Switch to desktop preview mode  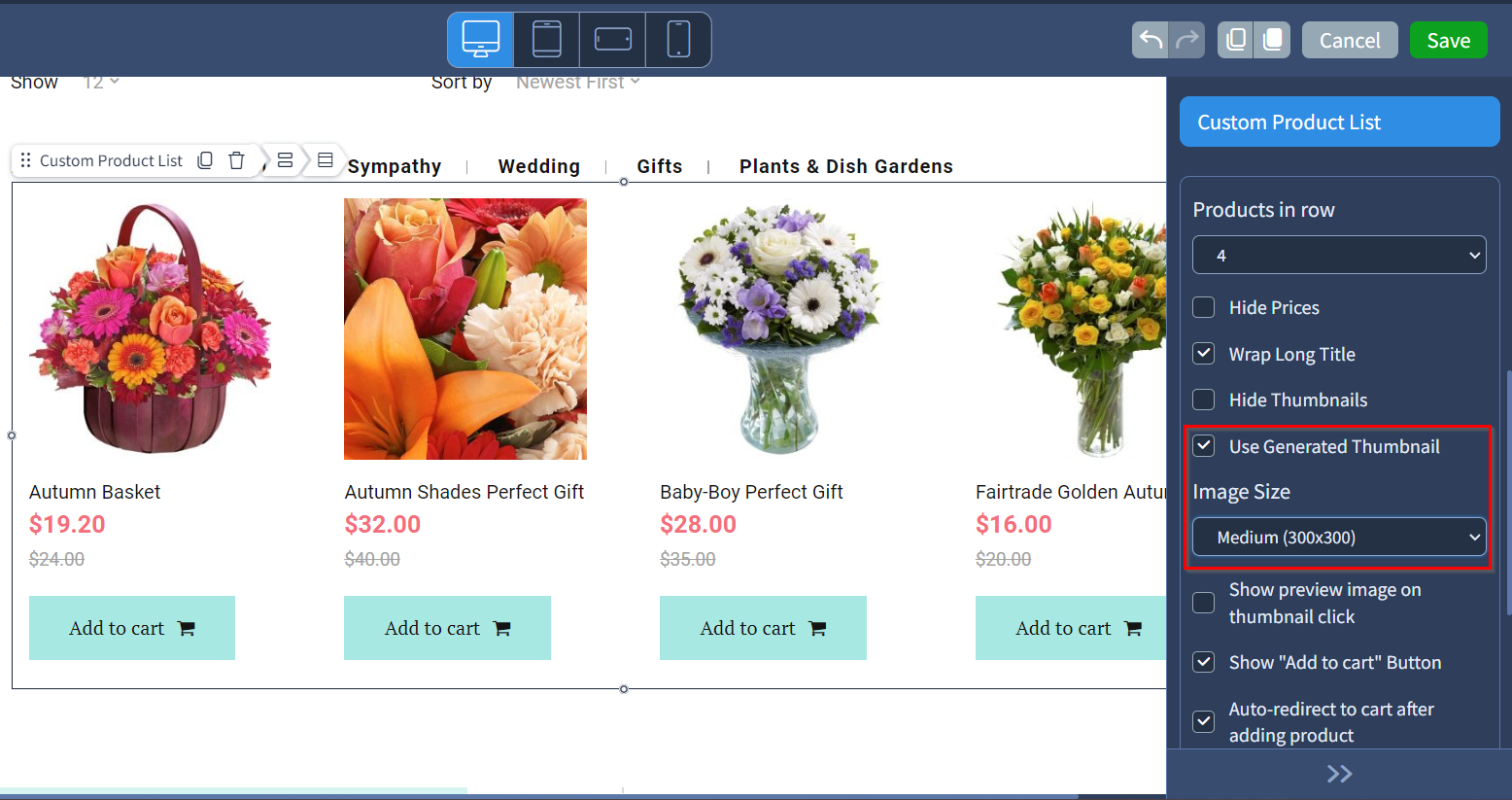pyautogui.click(x=481, y=40)
